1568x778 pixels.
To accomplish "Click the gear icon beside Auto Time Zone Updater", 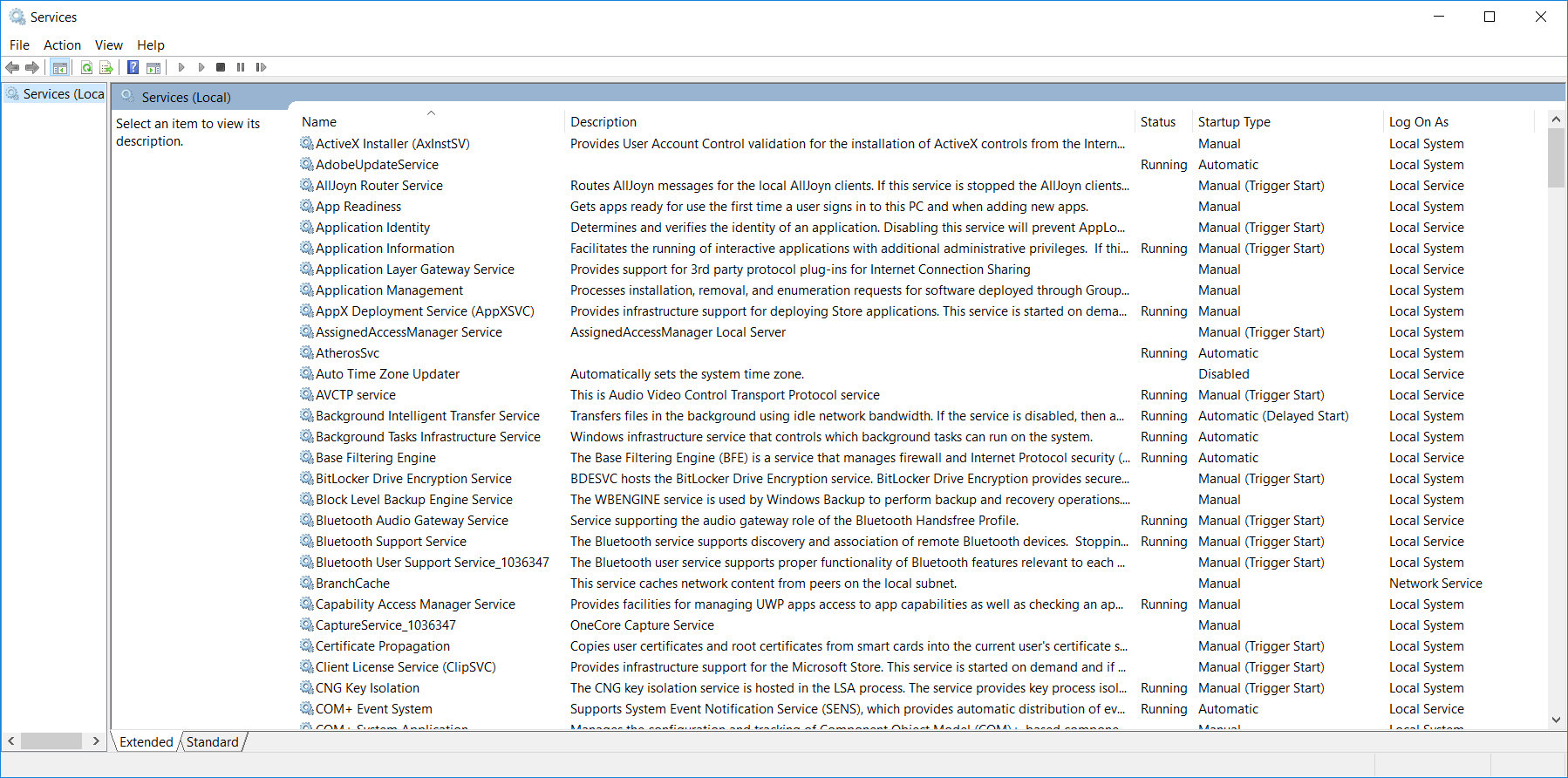I will [x=307, y=373].
